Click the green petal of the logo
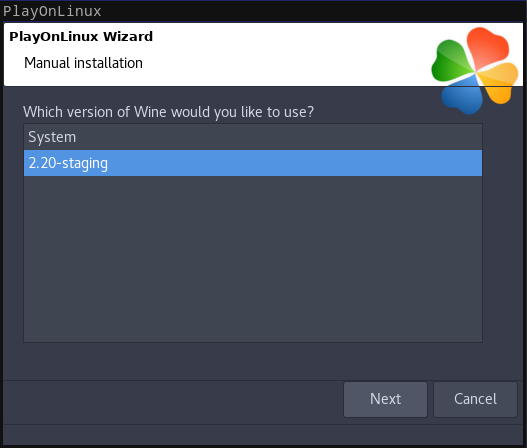 [452, 61]
